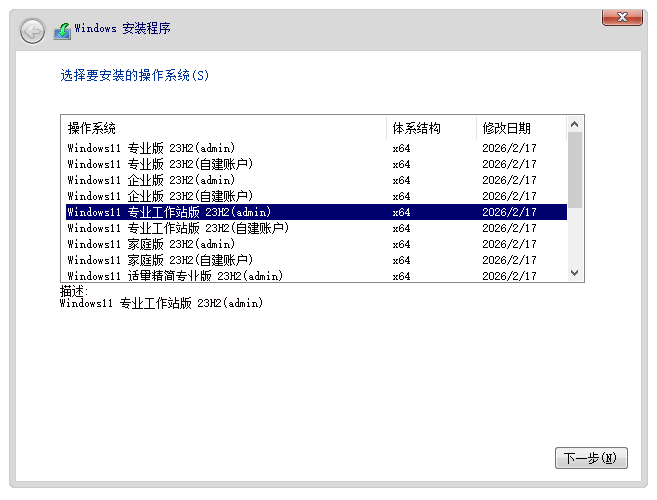Image resolution: width=657 pixels, height=500 pixels.
Task: Choose Windows11 企业版 23H2(admin)
Action: pyautogui.click(x=151, y=180)
